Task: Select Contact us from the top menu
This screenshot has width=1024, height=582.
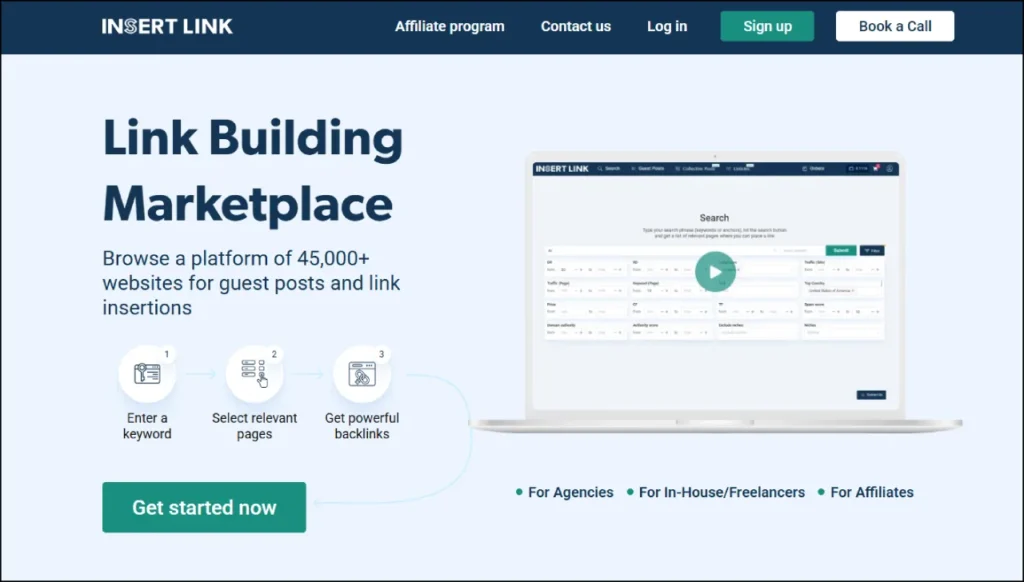Action: (x=575, y=27)
